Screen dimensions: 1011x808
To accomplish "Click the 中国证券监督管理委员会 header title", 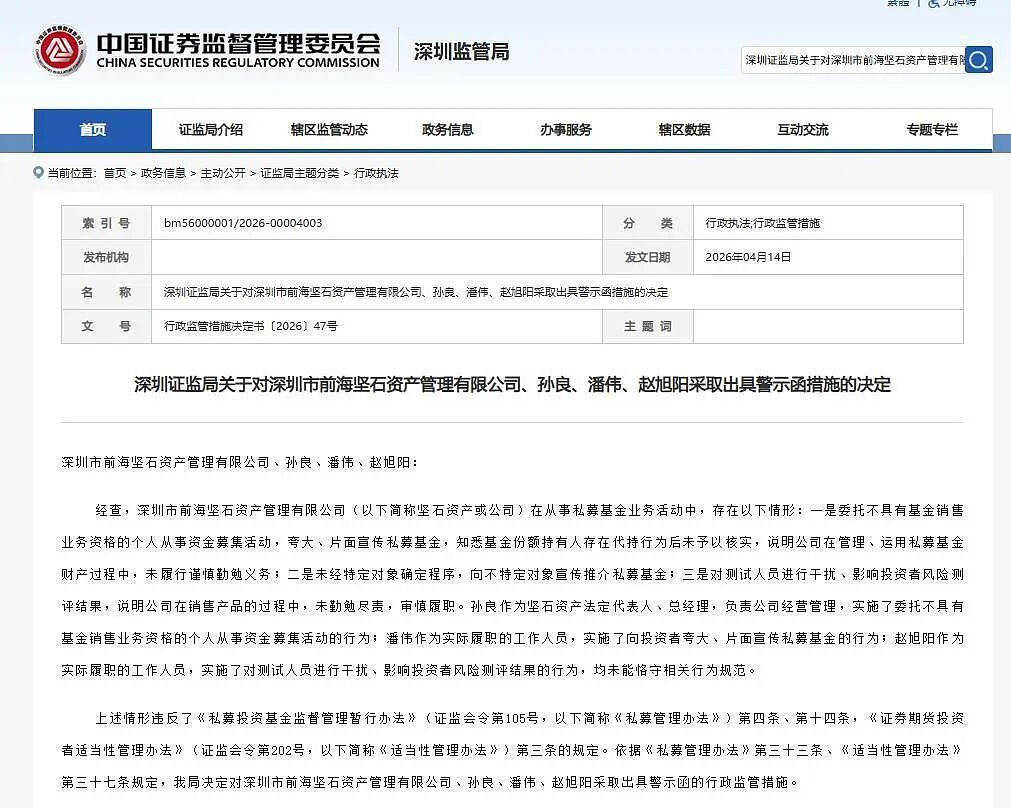I will pyautogui.click(x=239, y=43).
